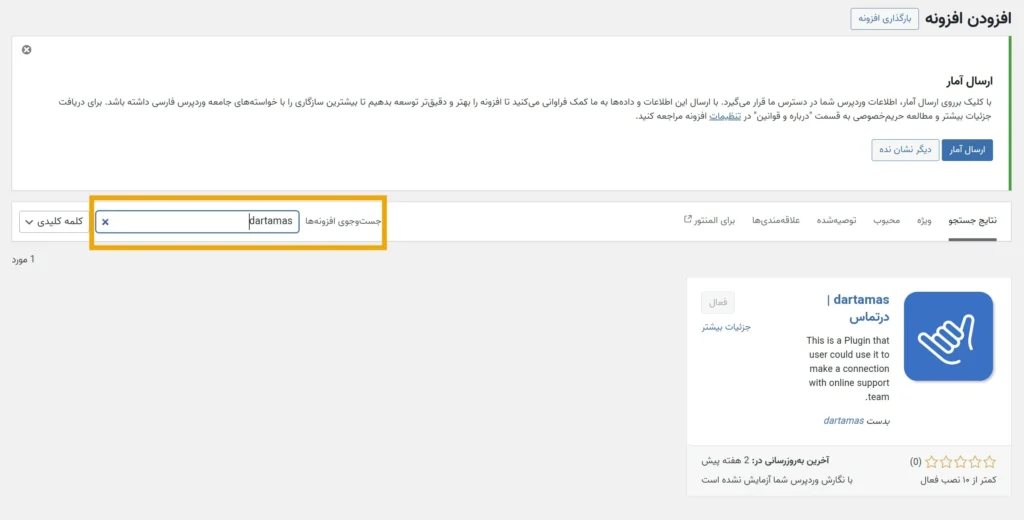Open the کلمه کلیدی search type dropdown

coord(54,221)
